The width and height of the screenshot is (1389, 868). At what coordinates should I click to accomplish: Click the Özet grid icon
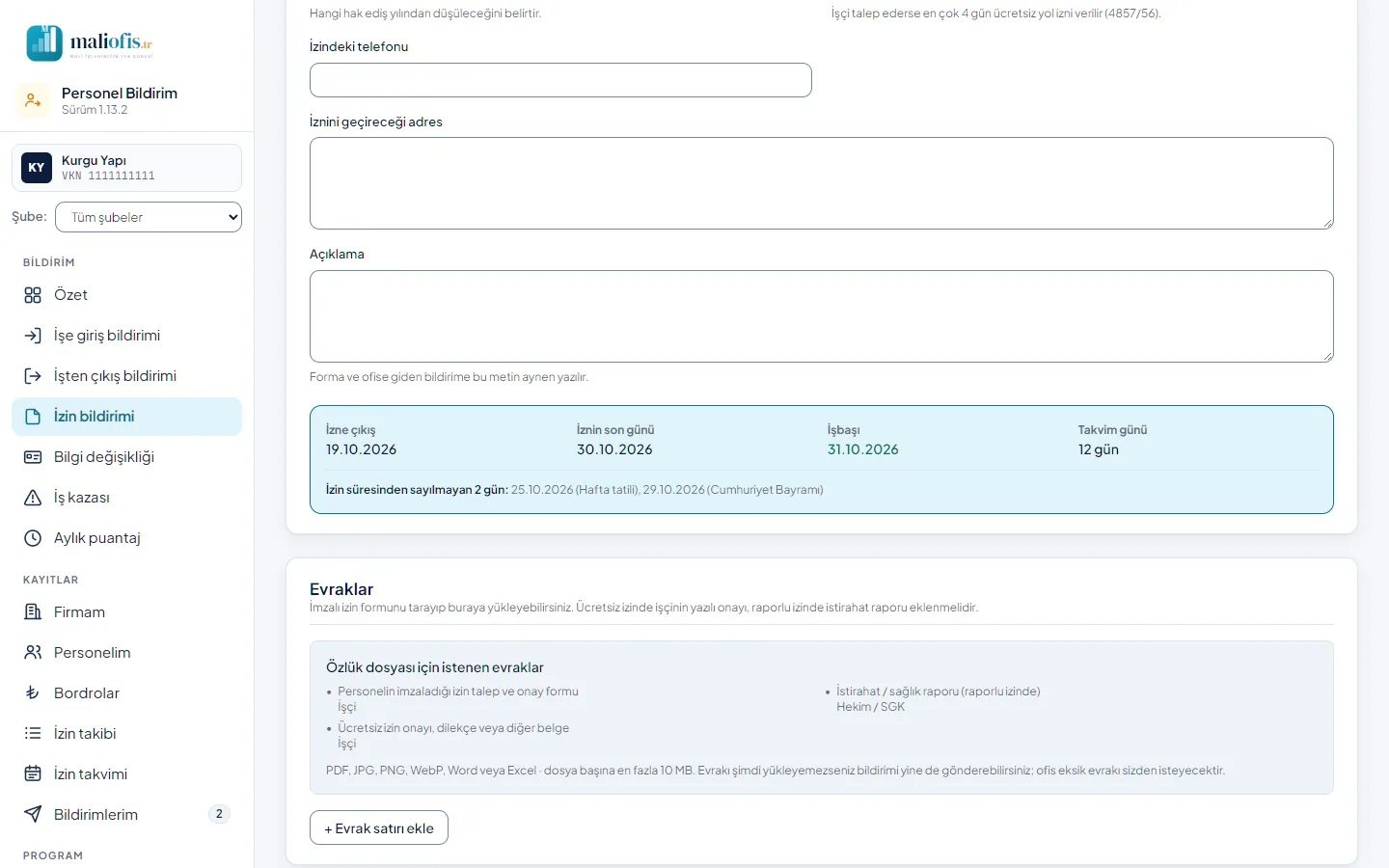33,295
